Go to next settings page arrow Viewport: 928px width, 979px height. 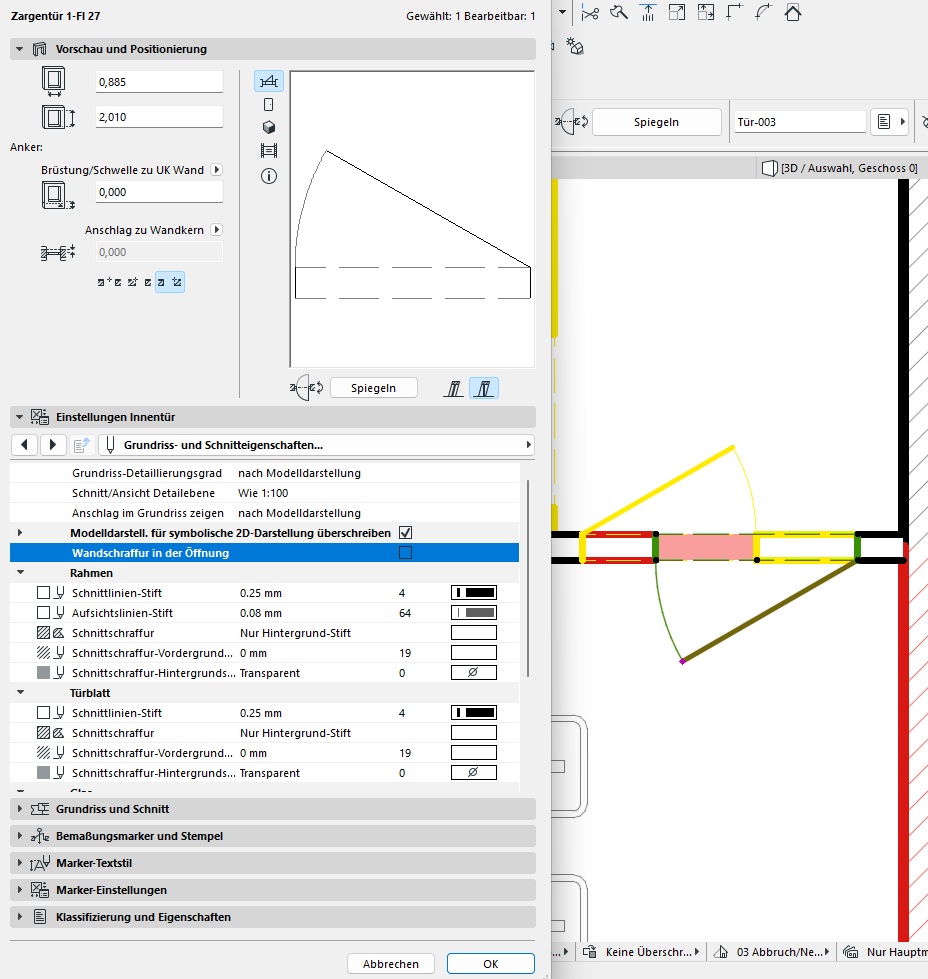click(x=53, y=445)
